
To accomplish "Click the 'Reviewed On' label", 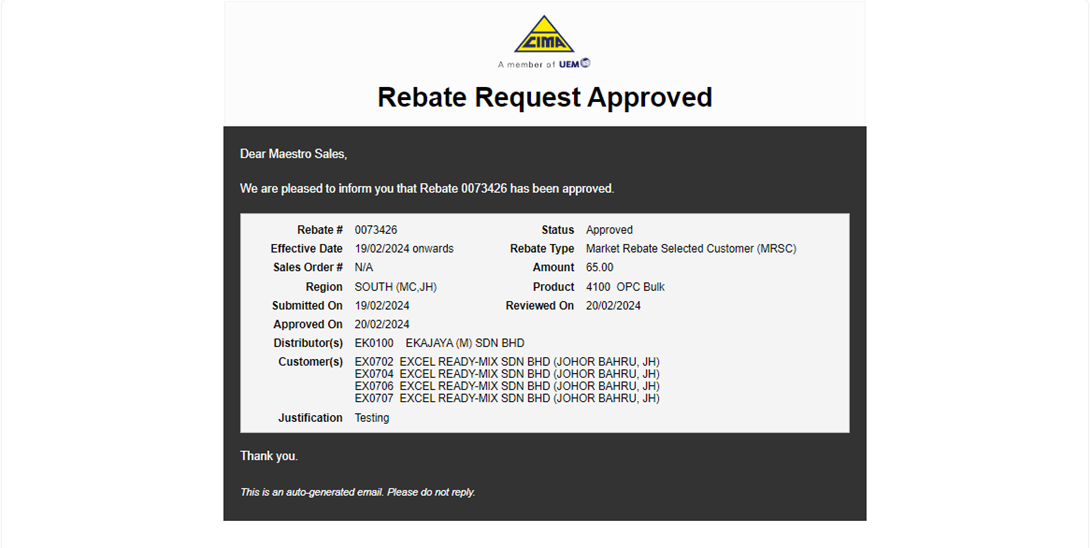I will tap(540, 305).
